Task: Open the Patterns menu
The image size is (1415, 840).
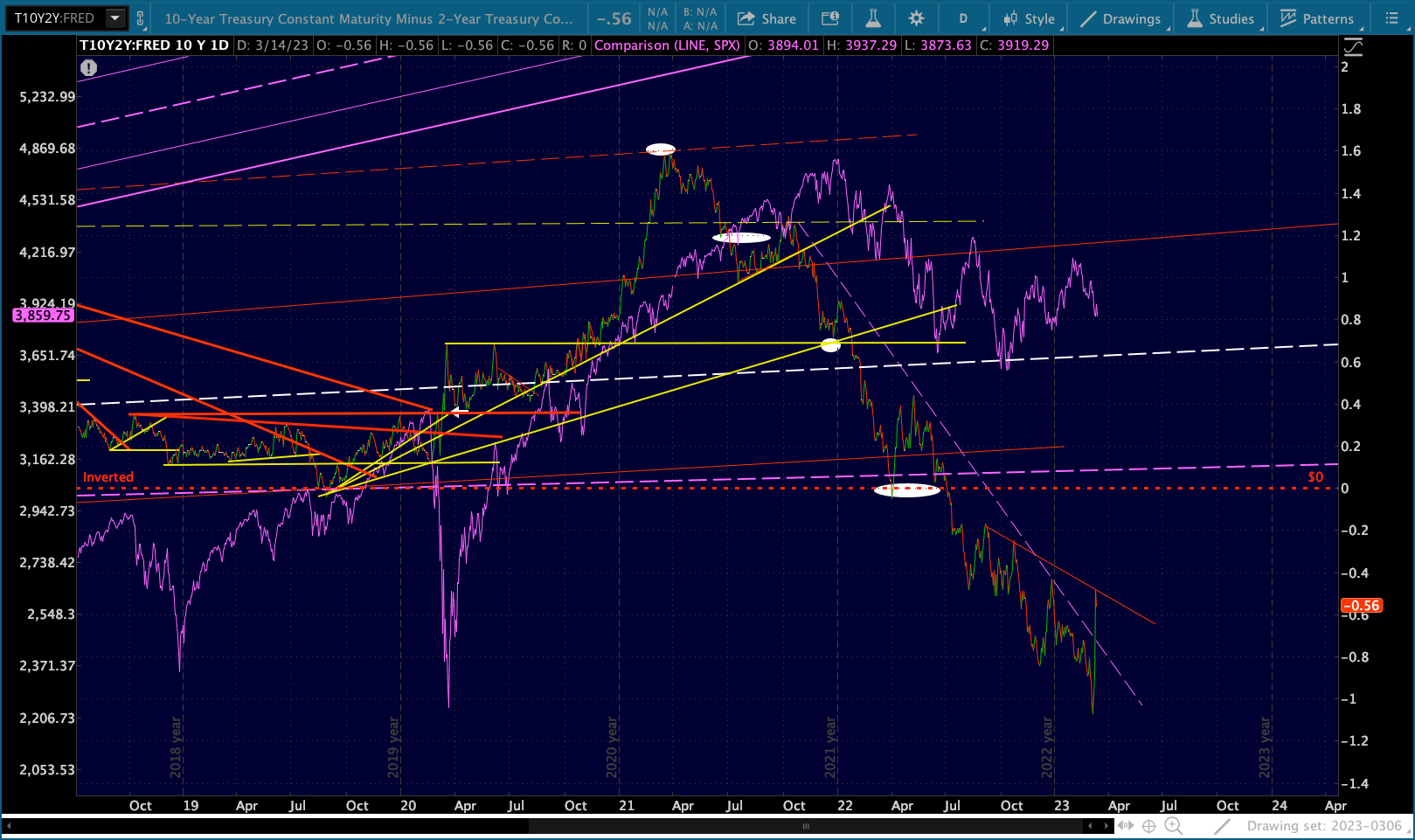Action: point(1318,18)
